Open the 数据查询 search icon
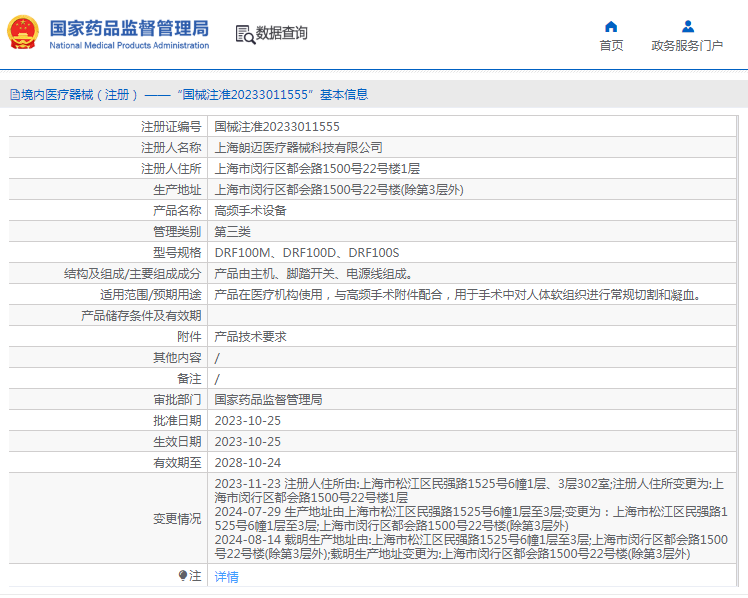Screen dimensions: 748x598 pyautogui.click(x=245, y=34)
